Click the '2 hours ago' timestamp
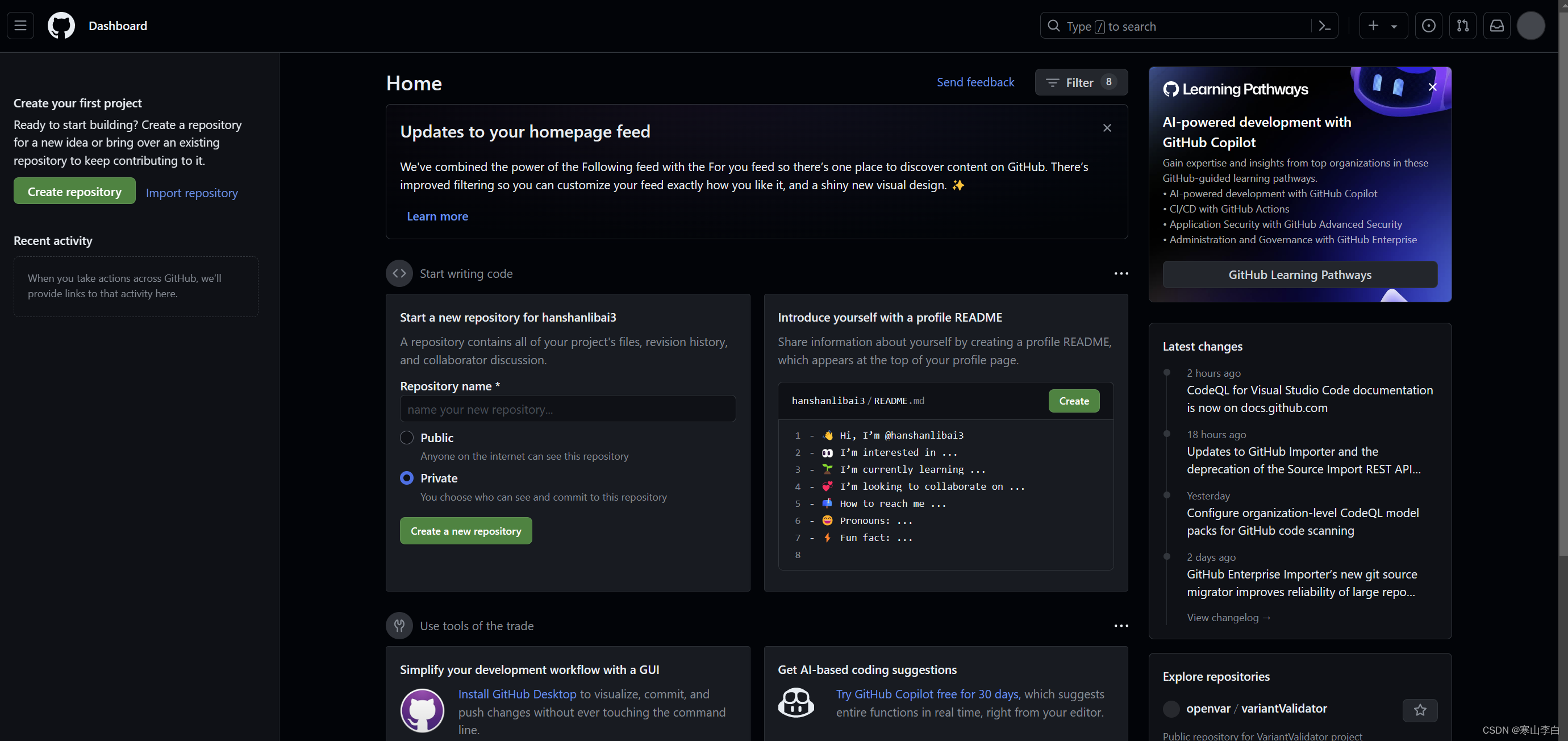Screen dimensions: 1568x741 click(x=1213, y=373)
